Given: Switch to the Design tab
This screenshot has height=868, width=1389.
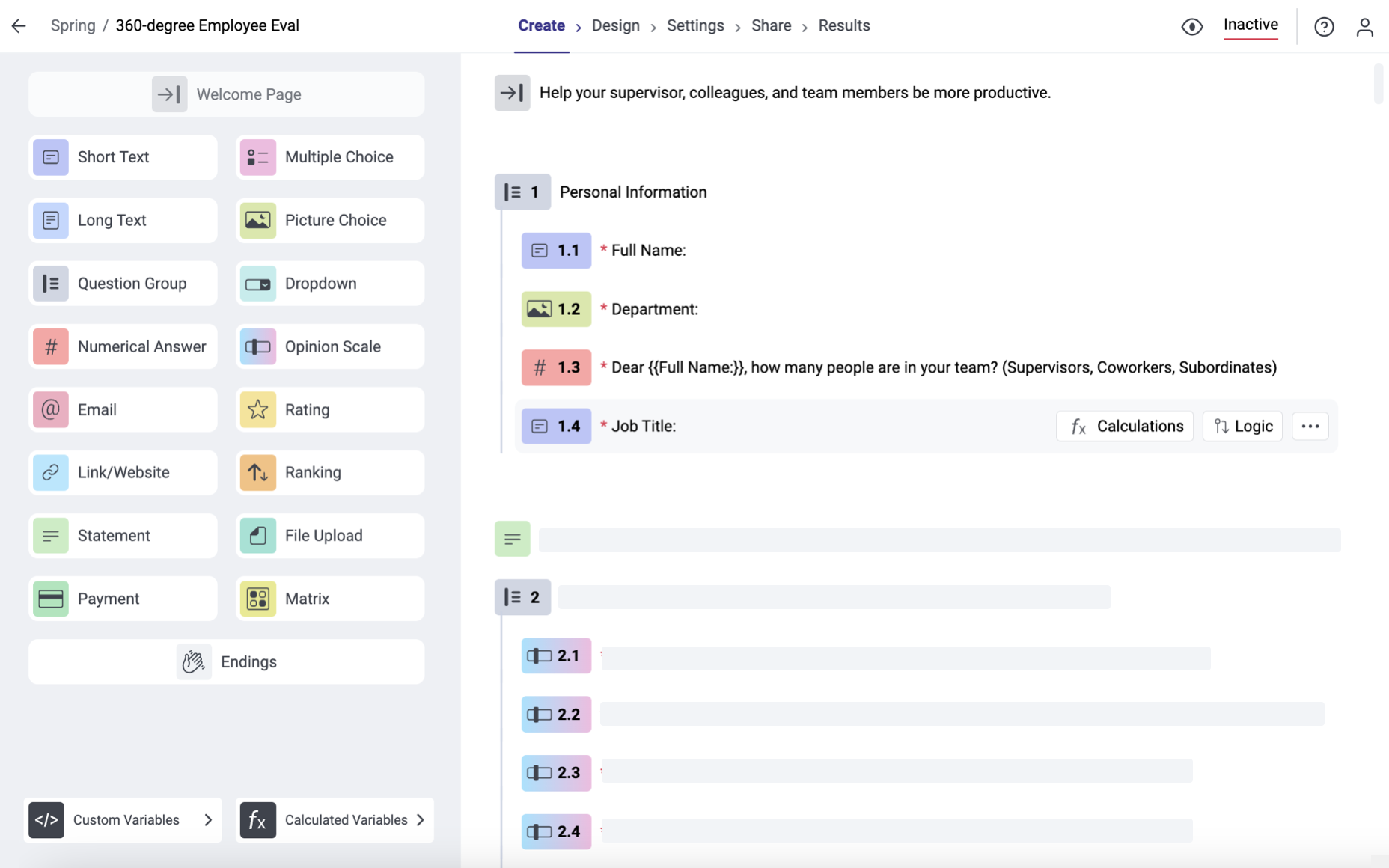Looking at the screenshot, I should pos(615,25).
